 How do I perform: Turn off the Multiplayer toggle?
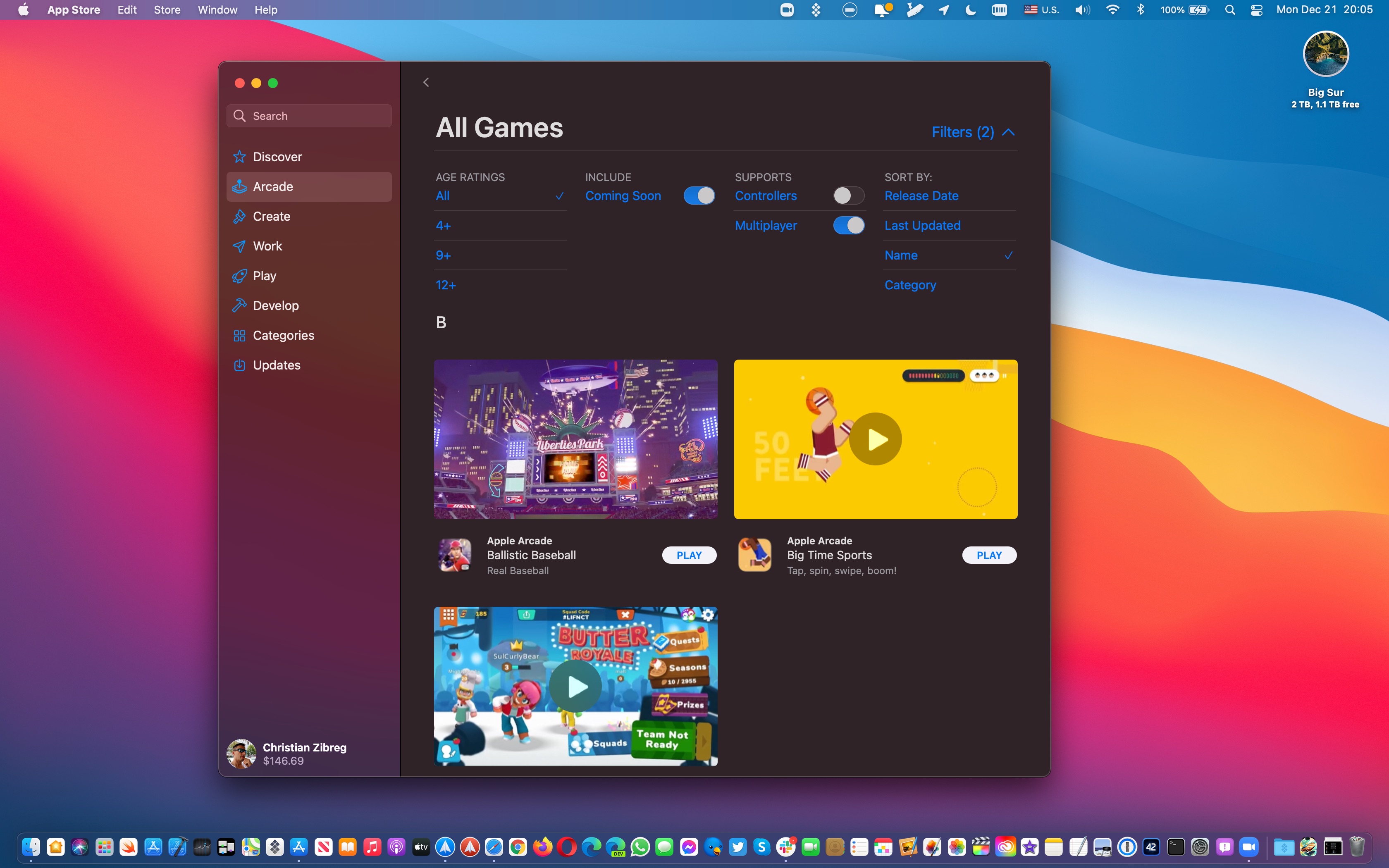[x=849, y=226]
